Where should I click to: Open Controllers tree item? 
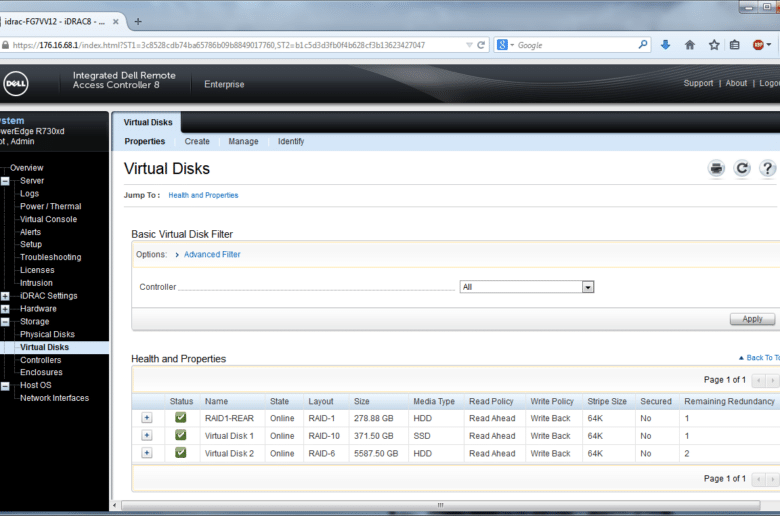[x=40, y=360]
